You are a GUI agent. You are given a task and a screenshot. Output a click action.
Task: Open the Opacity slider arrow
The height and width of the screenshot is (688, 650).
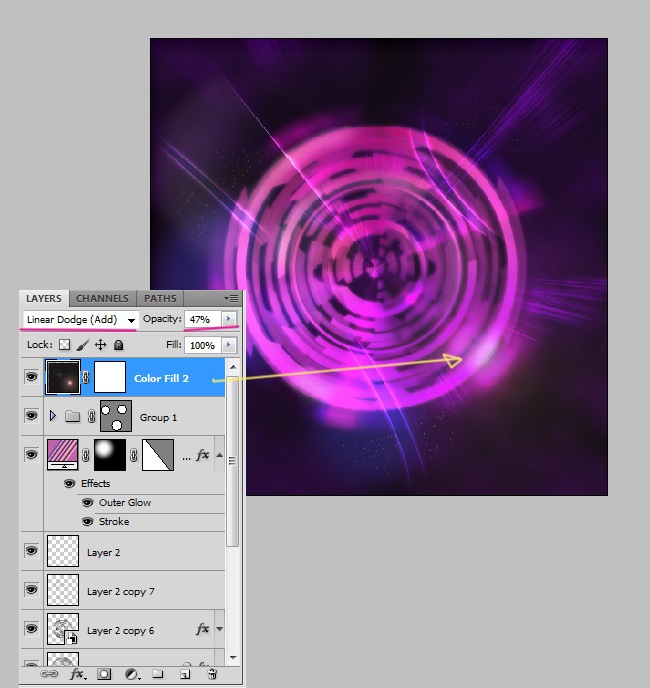point(229,319)
